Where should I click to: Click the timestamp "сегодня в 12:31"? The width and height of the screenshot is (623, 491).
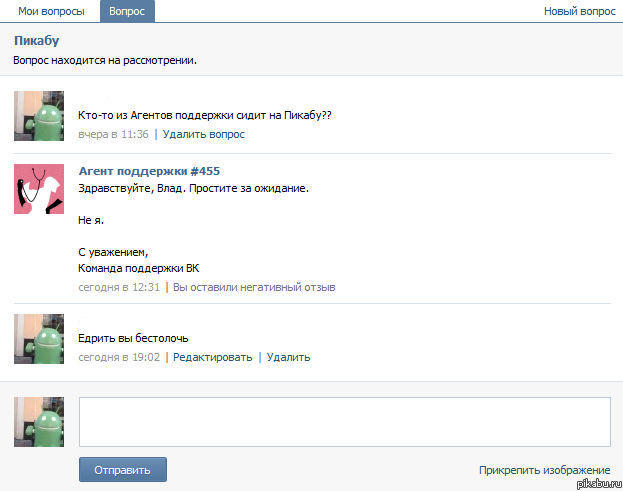[x=119, y=287]
